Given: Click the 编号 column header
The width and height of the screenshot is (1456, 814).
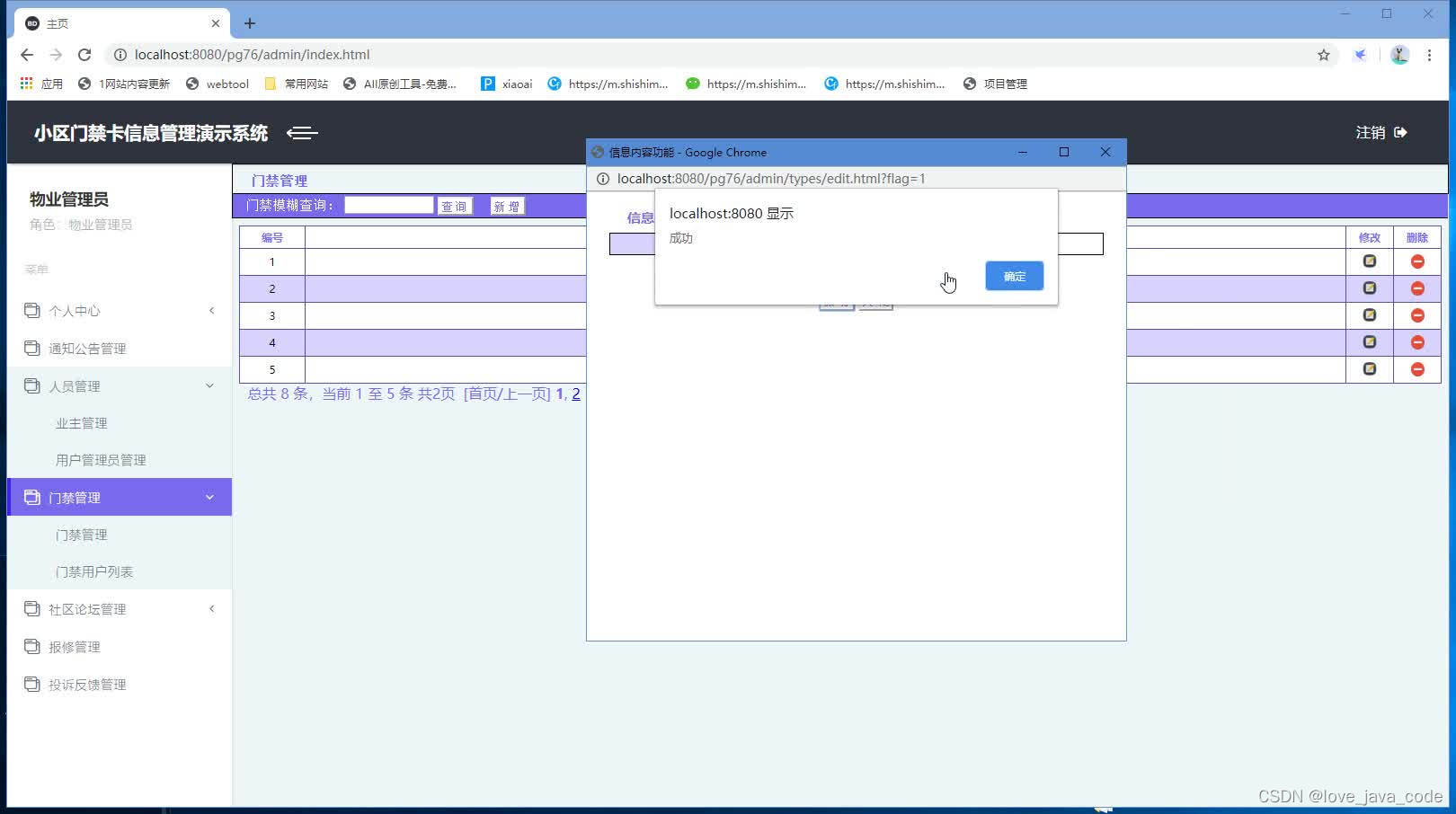Looking at the screenshot, I should point(271,237).
